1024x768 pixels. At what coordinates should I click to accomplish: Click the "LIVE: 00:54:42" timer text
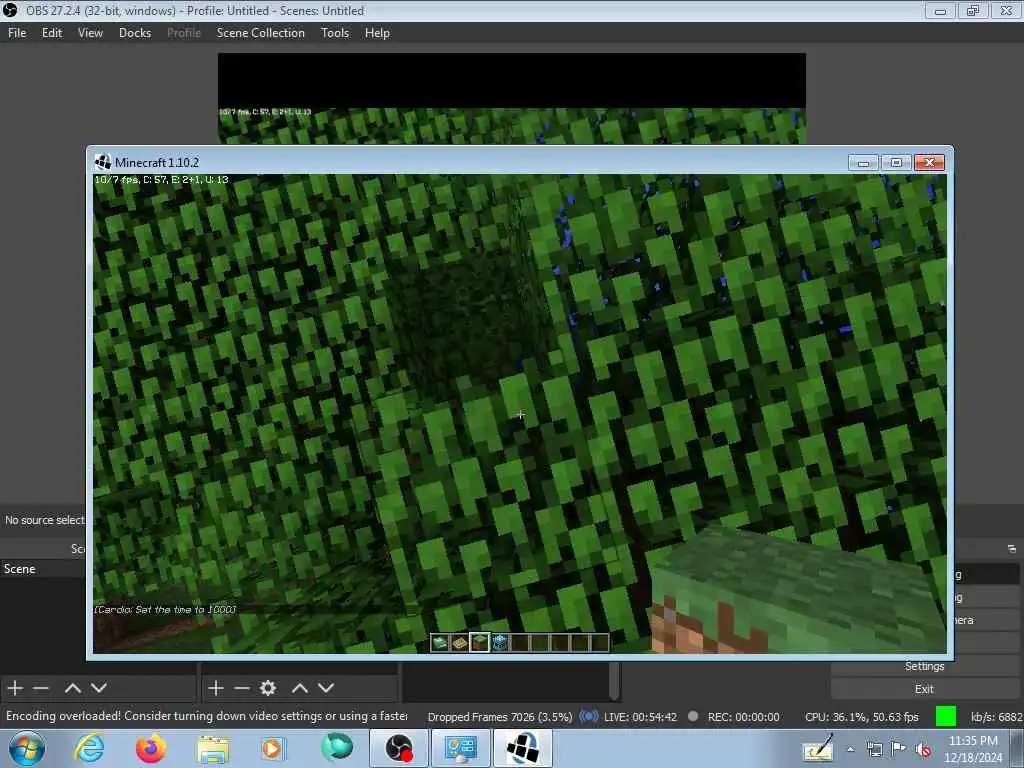[640, 716]
